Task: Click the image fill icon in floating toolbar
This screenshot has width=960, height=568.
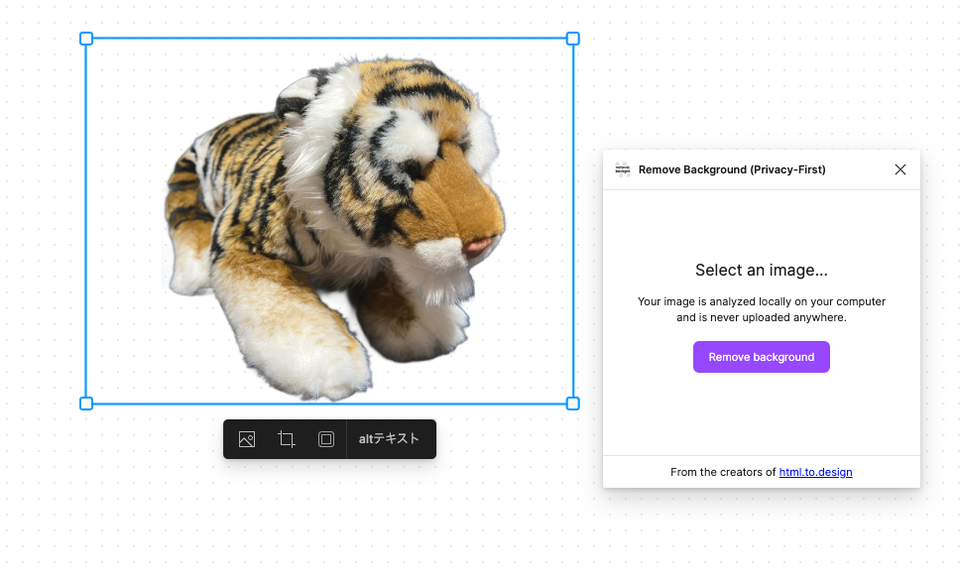Action: (247, 439)
